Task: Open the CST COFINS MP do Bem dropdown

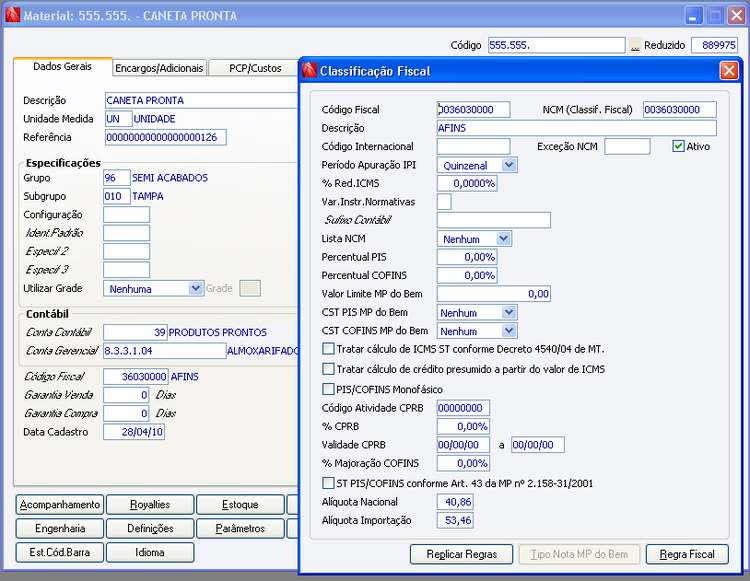Action: click(509, 330)
